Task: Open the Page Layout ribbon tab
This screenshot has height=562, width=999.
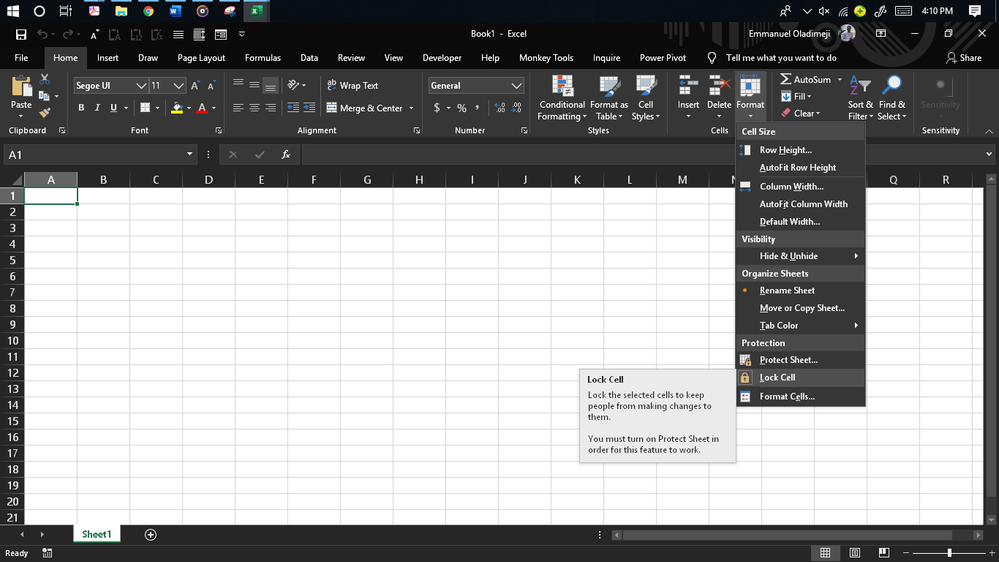Action: (x=201, y=58)
